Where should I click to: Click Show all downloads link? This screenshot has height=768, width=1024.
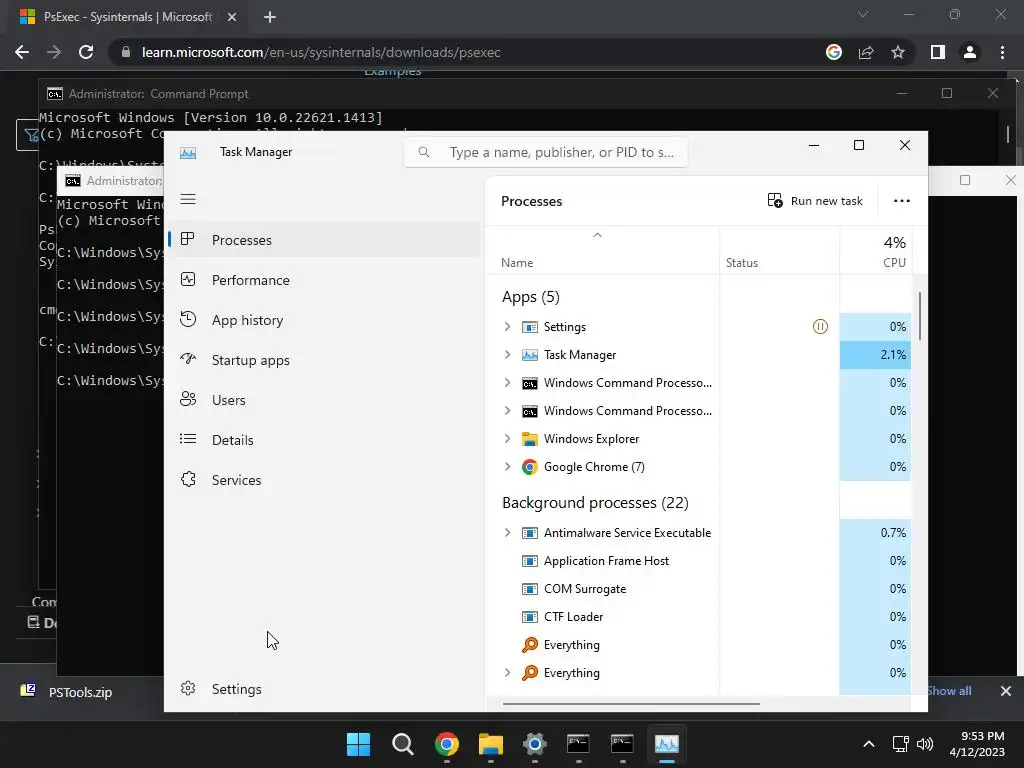tap(949, 691)
